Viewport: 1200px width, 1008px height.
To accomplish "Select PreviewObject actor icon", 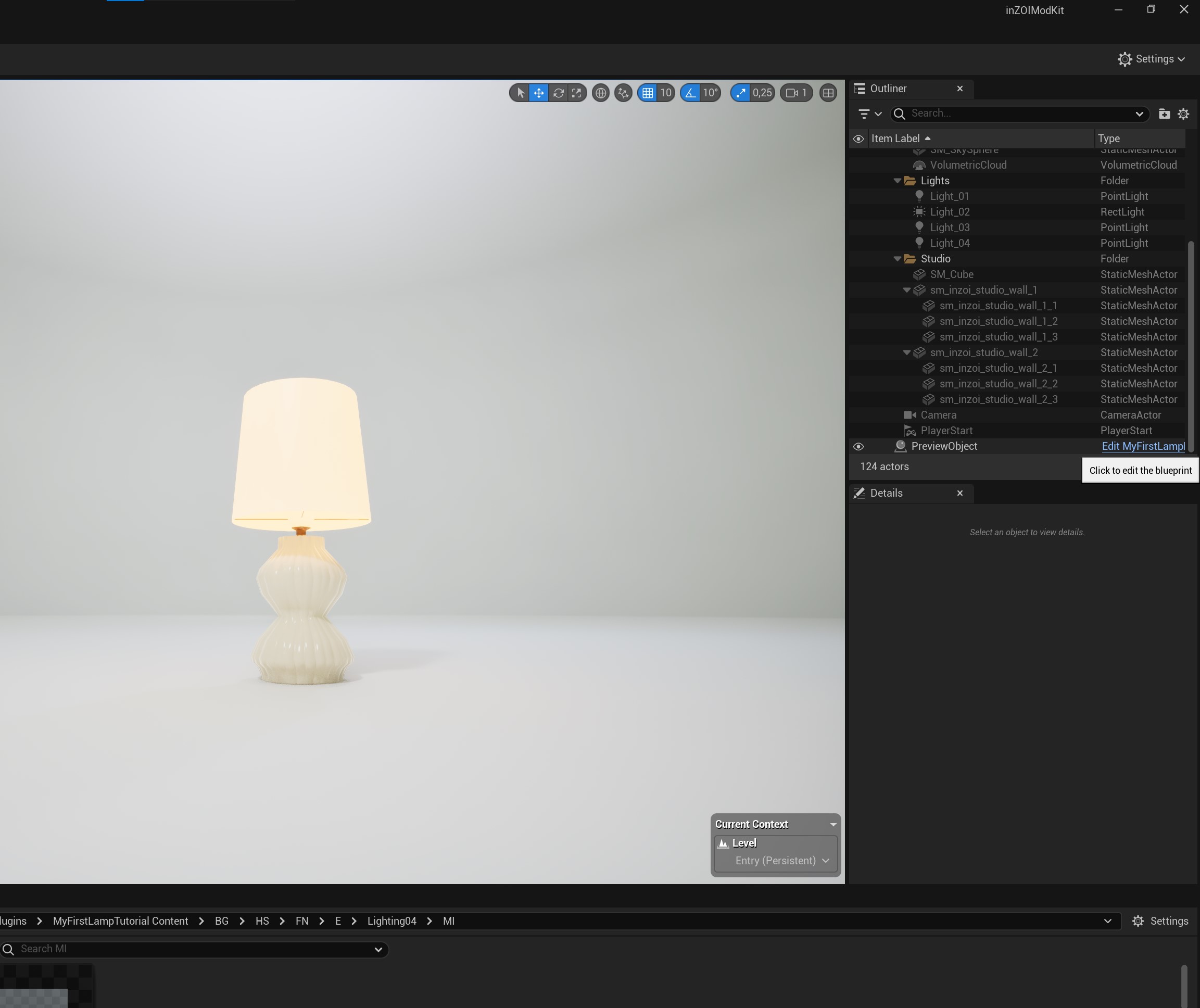I will [x=901, y=446].
